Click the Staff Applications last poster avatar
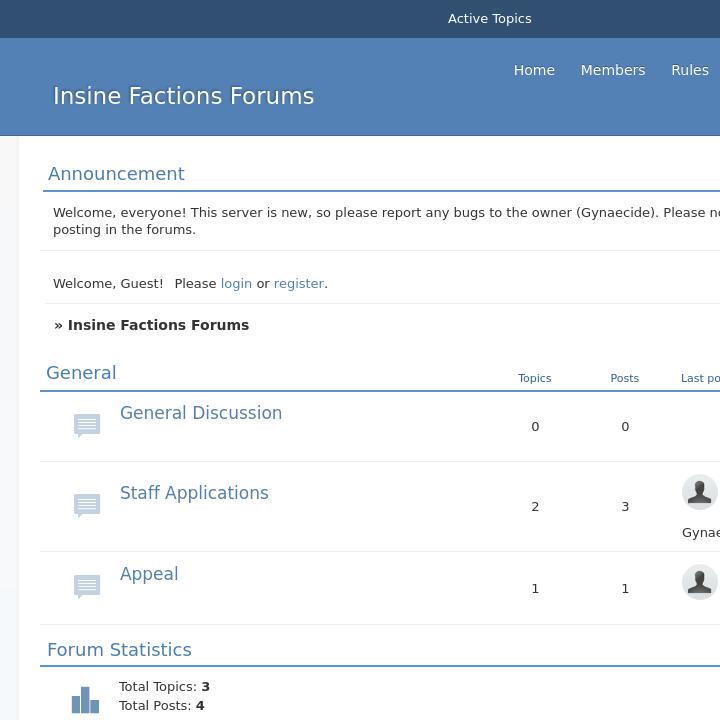The width and height of the screenshot is (720, 720). 699,492
